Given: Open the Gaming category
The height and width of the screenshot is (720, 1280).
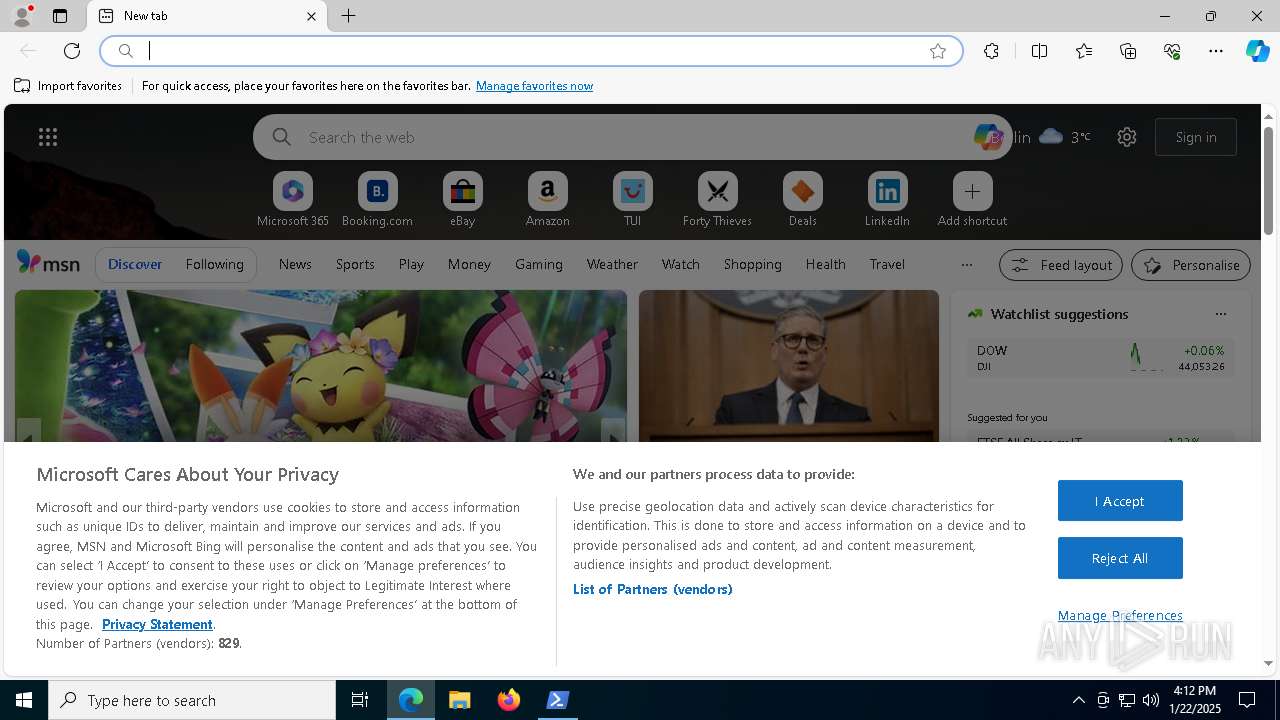Looking at the screenshot, I should tap(539, 264).
